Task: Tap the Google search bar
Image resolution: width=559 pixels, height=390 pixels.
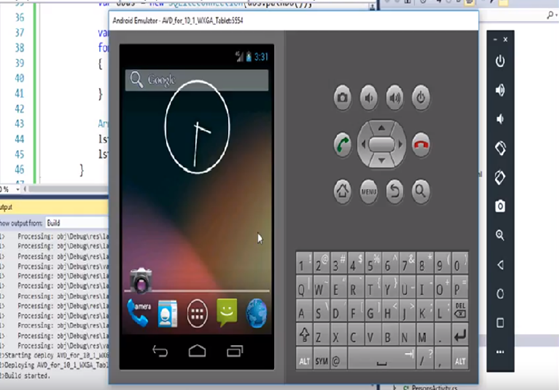Action: click(x=197, y=80)
